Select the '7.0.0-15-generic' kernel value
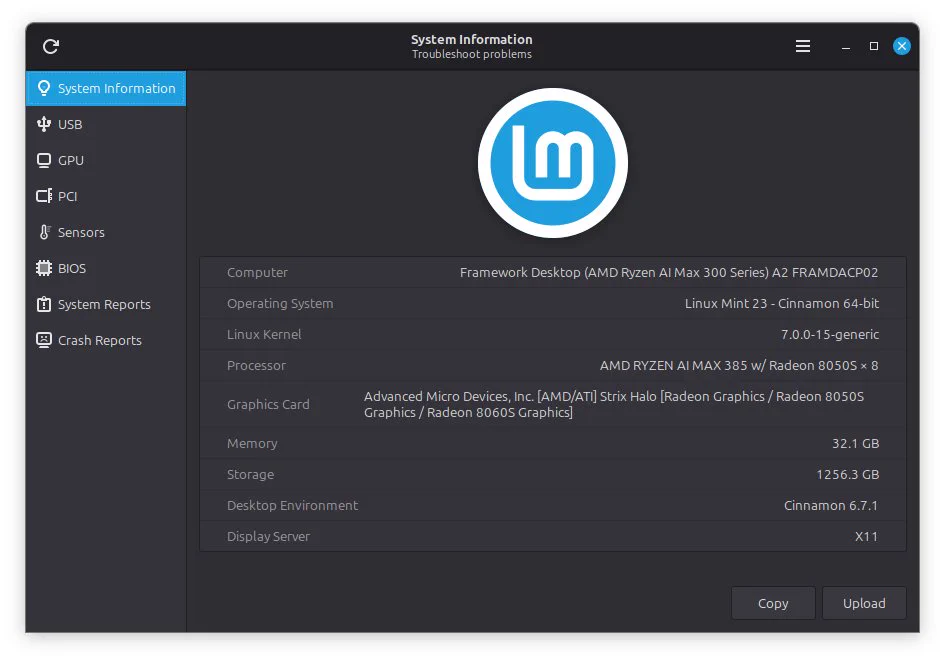Viewport: 945px width, 661px height. 829,334
